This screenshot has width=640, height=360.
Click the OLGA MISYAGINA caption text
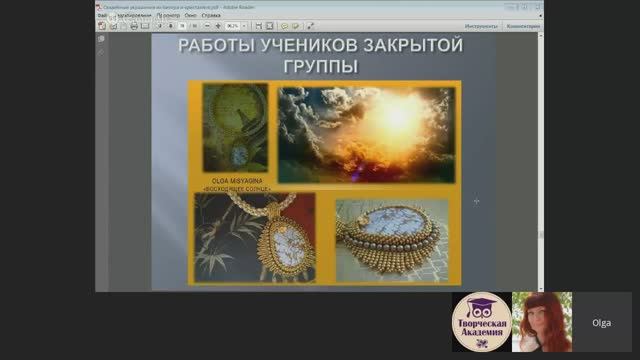pyautogui.click(x=237, y=181)
